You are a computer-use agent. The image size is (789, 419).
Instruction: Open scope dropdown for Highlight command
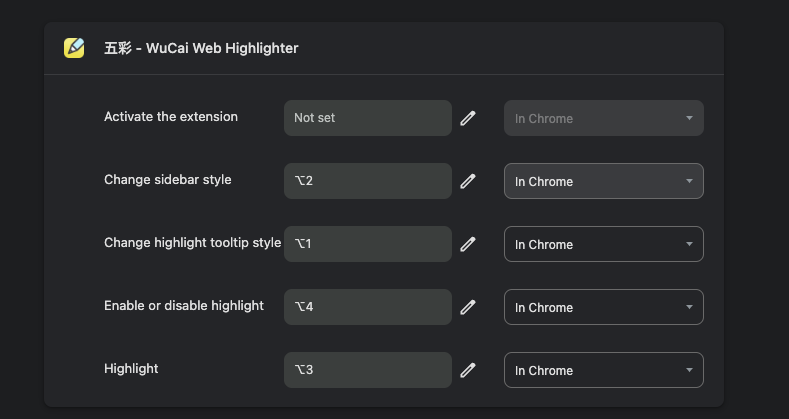tap(604, 370)
